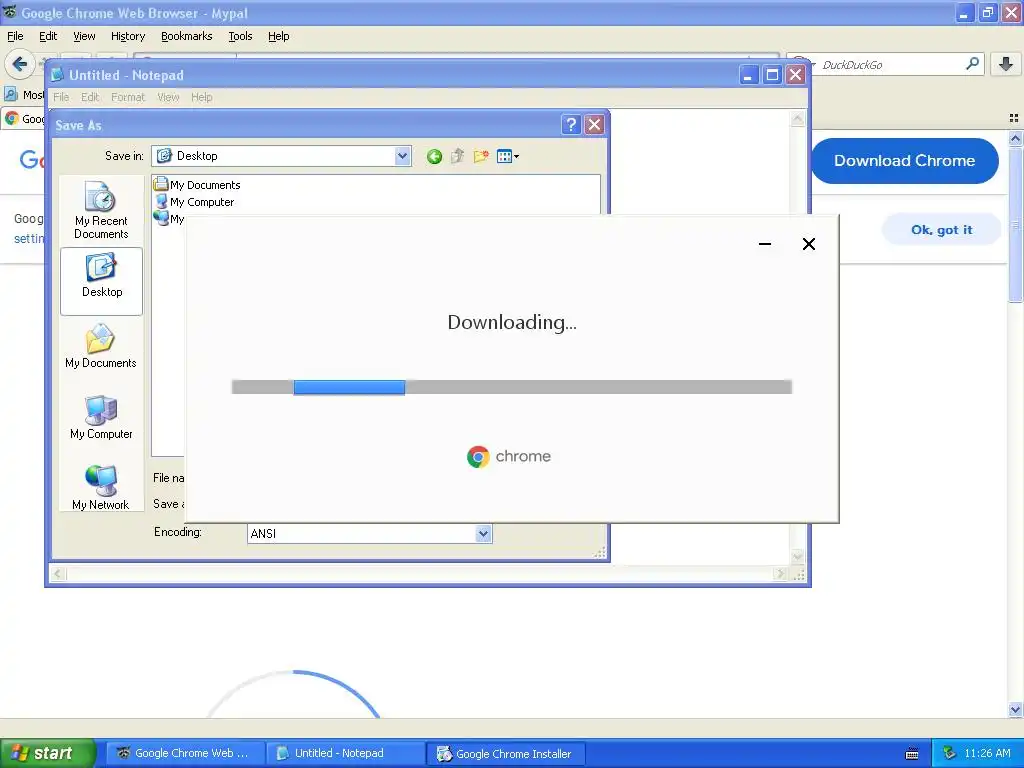Click the Notepad horizontal scrollbar left arrow

pos(58,573)
